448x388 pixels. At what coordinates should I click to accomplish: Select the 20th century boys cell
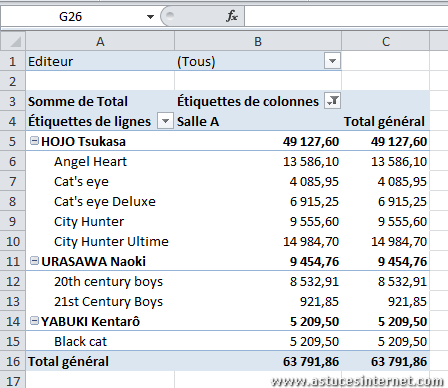pos(100,281)
